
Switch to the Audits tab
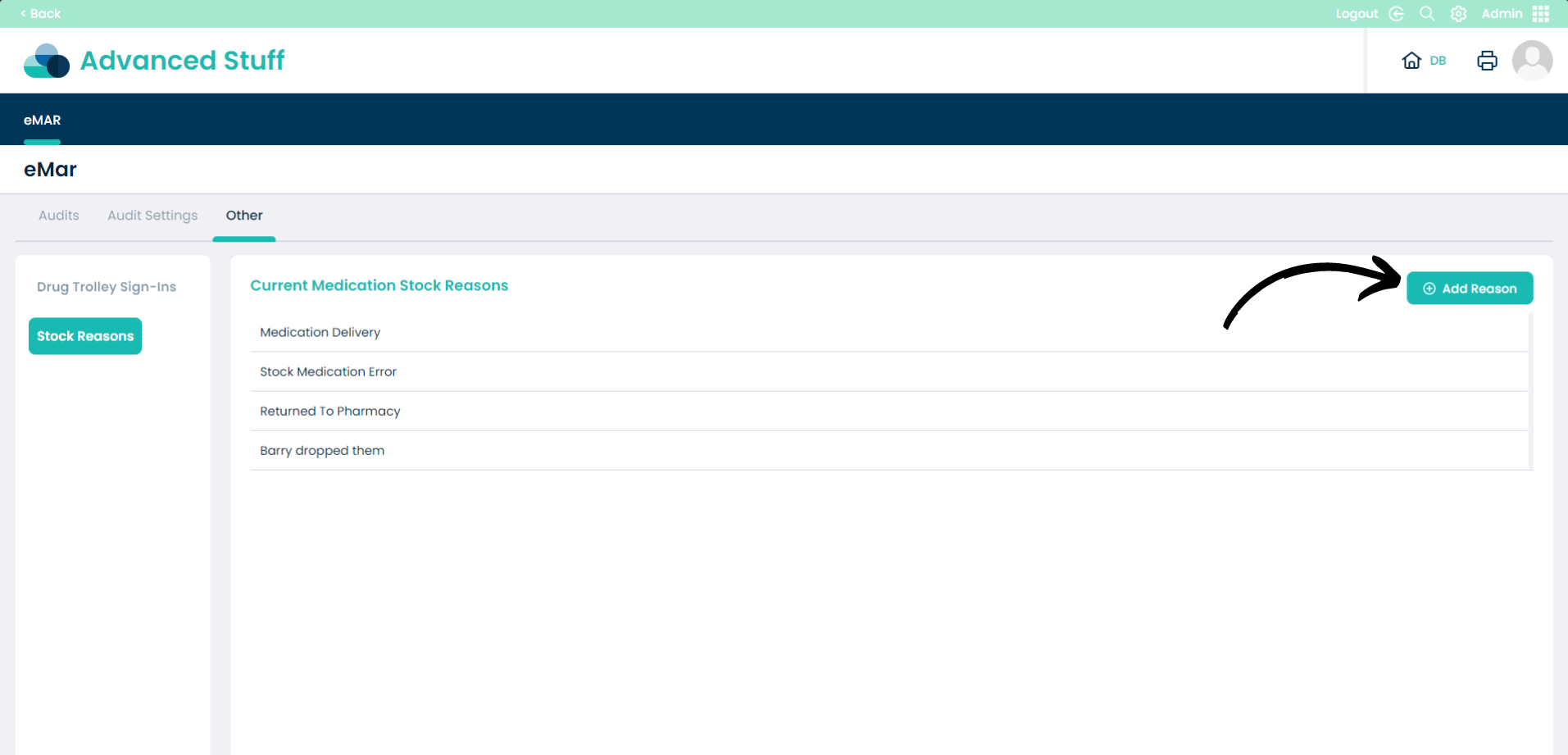pyautogui.click(x=59, y=215)
